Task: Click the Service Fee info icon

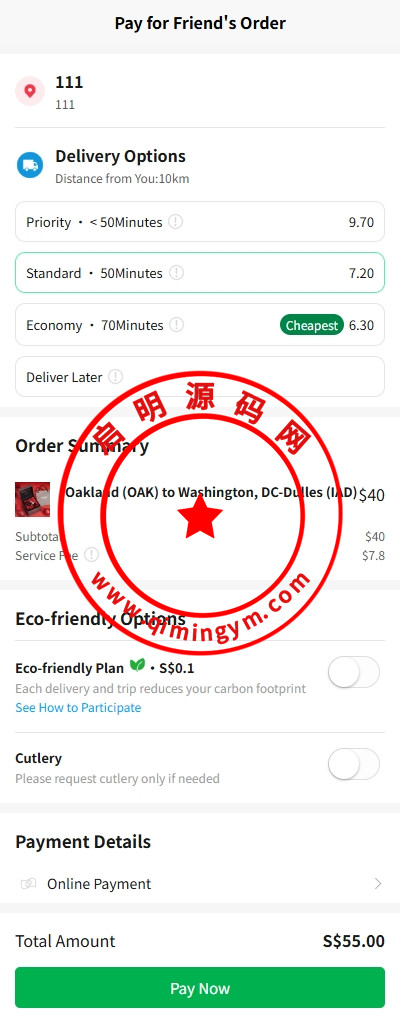Action: tap(92, 555)
